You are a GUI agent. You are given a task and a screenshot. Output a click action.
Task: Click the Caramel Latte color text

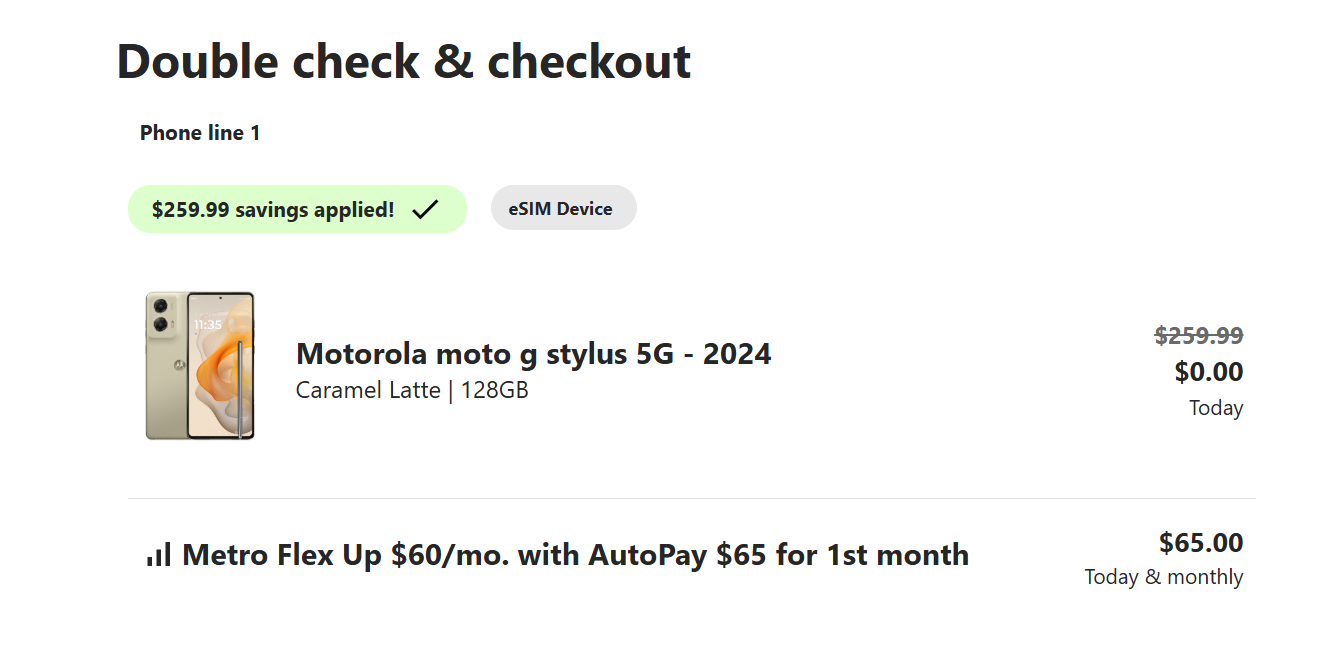(368, 390)
